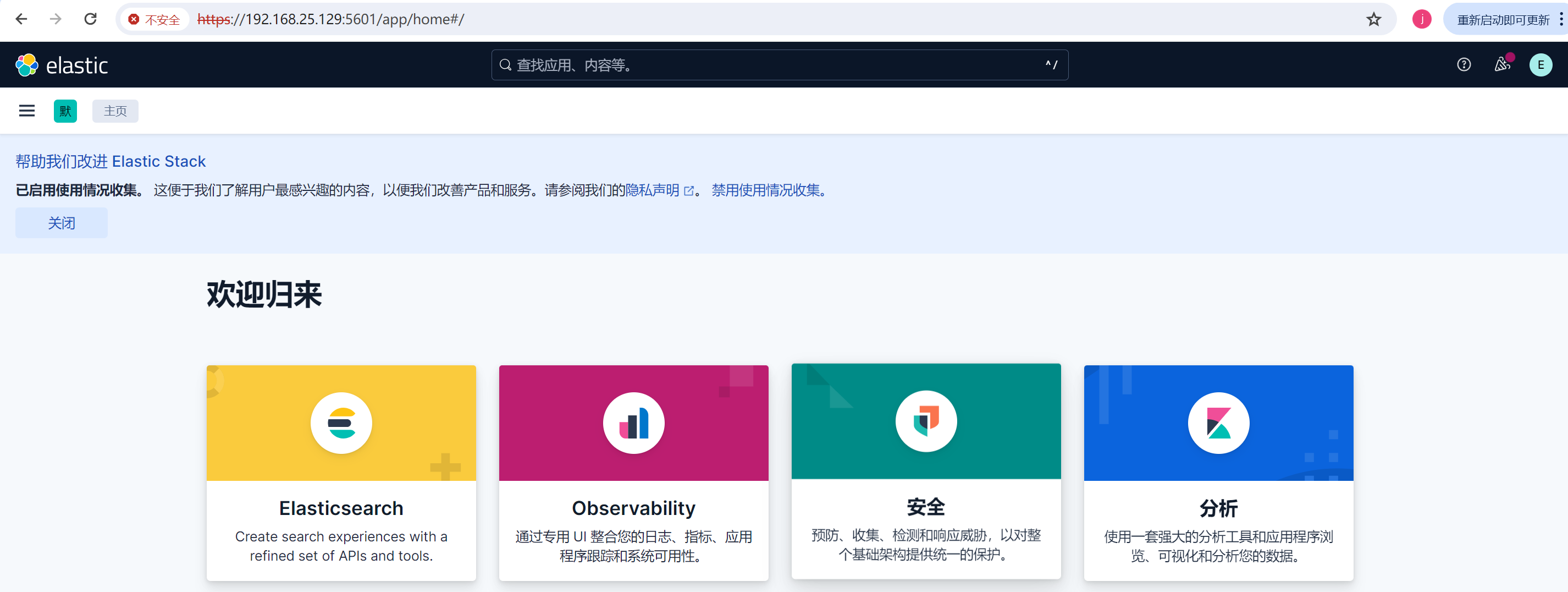Image resolution: width=1568 pixels, height=592 pixels.
Task: Click the browser forward arrow
Action: [56, 19]
